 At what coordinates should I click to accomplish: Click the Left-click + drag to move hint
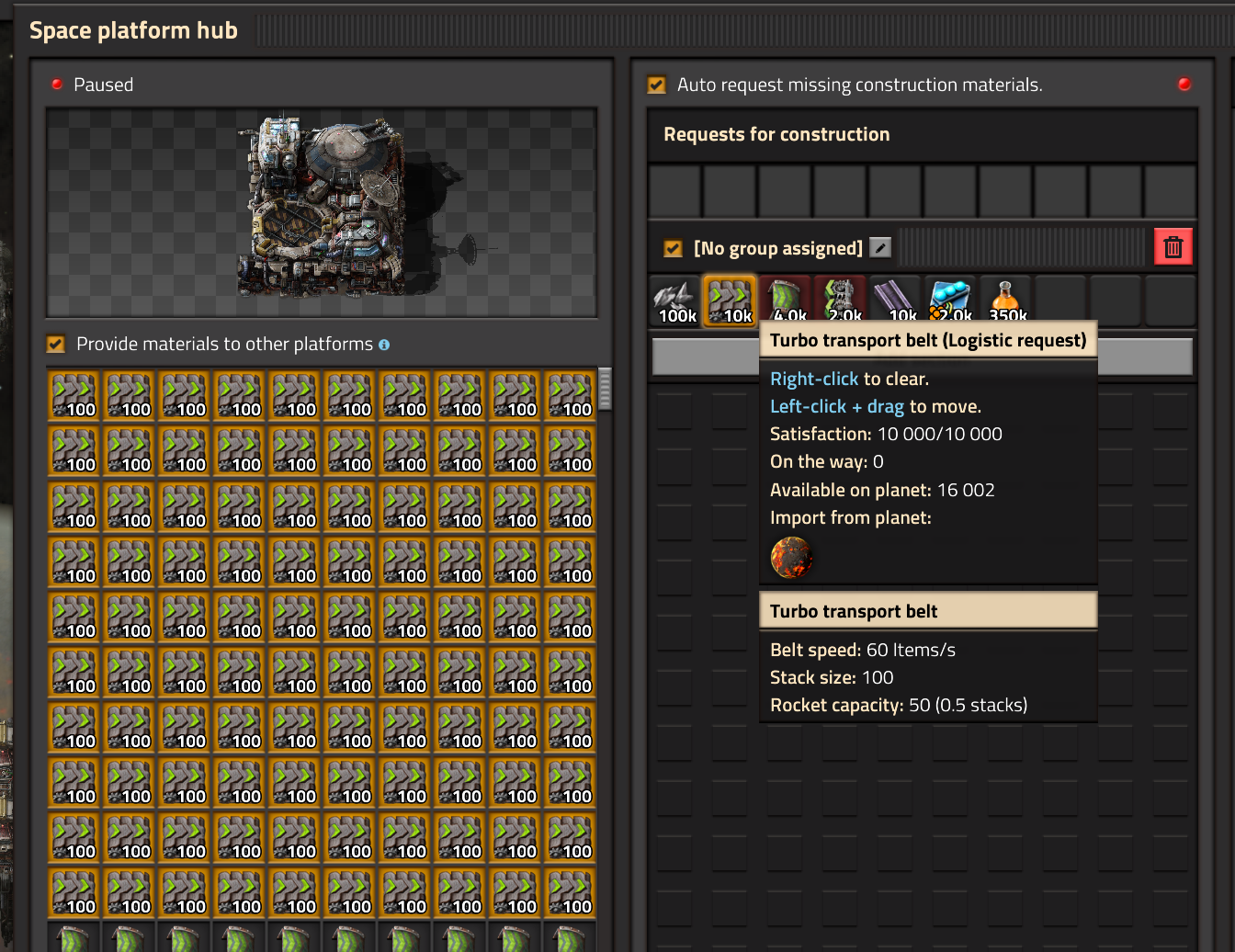click(876, 406)
